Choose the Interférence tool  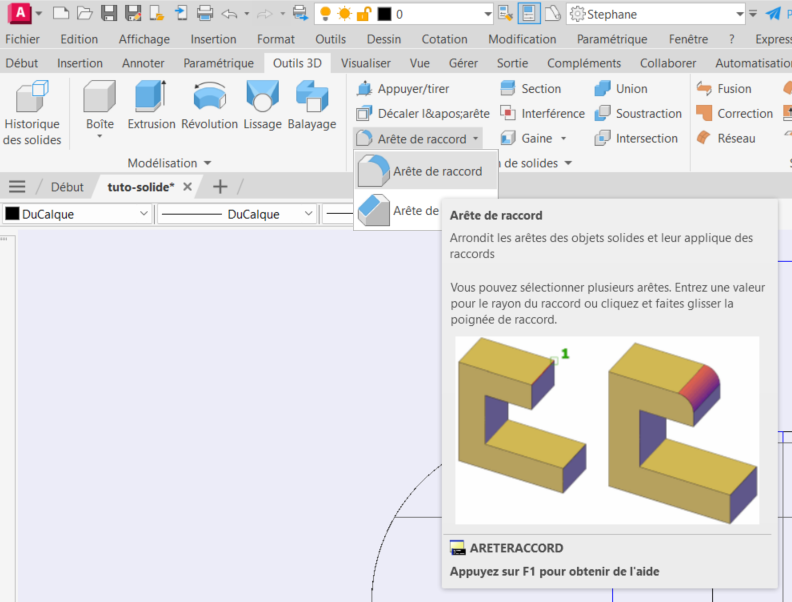click(x=542, y=114)
